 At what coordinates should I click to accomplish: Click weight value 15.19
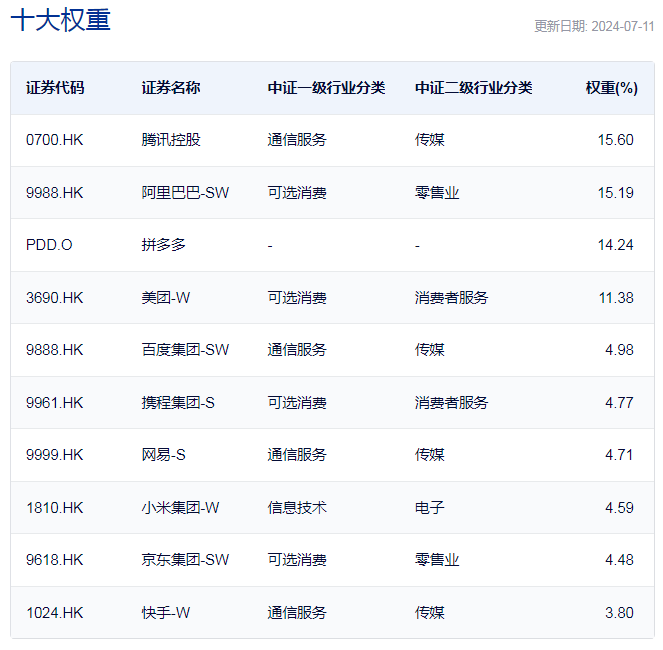click(616, 193)
